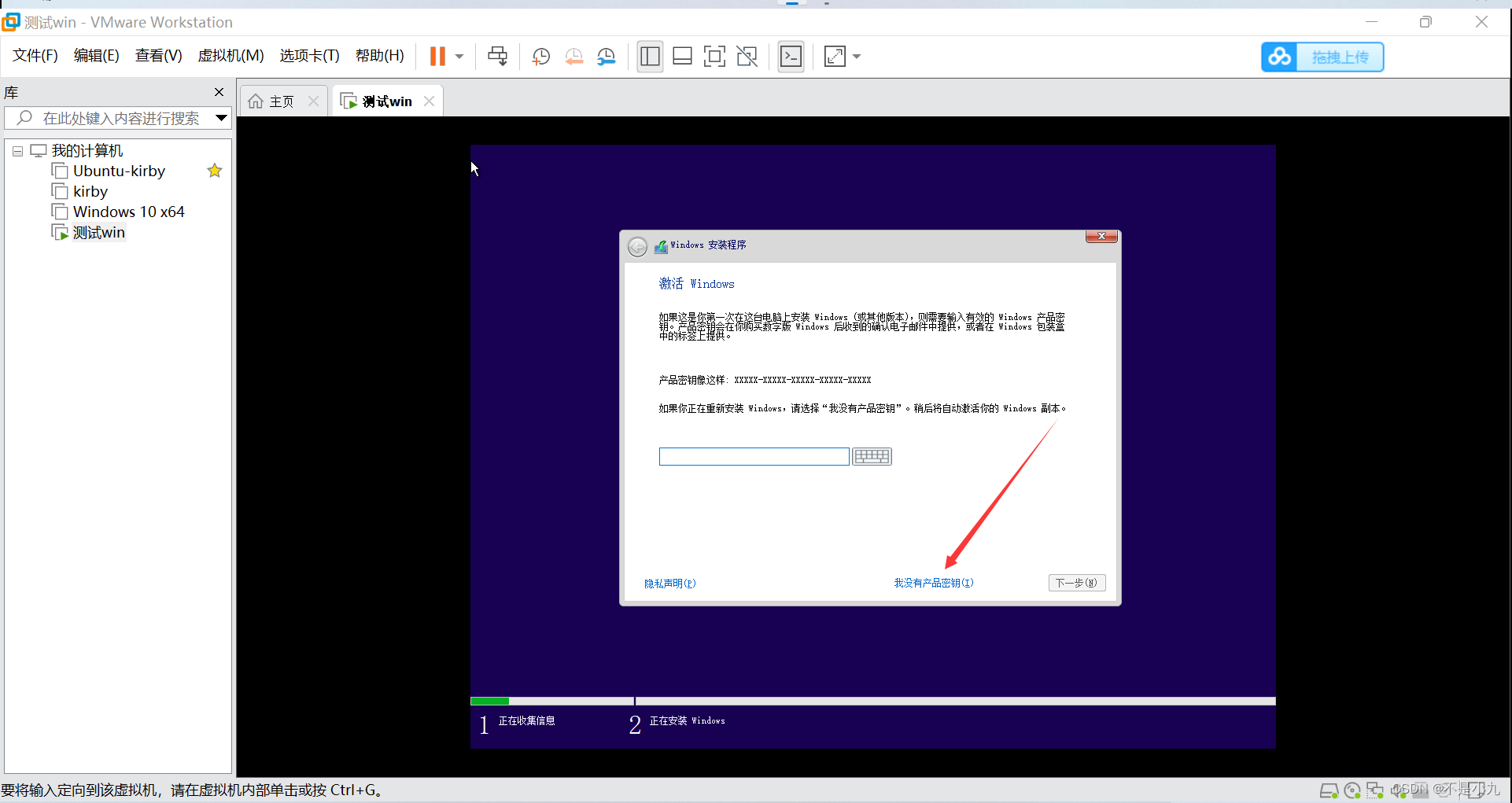1512x803 pixels.
Task: Revert to the previous snapshot
Action: [x=573, y=56]
